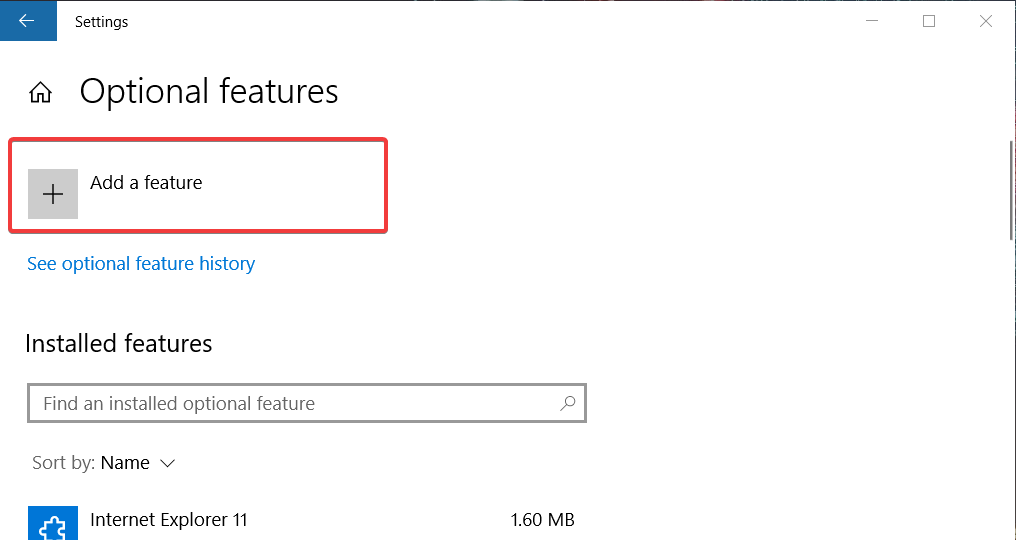This screenshot has width=1016, height=540.
Task: Click the plus icon to add a feature
Action: click(x=53, y=194)
